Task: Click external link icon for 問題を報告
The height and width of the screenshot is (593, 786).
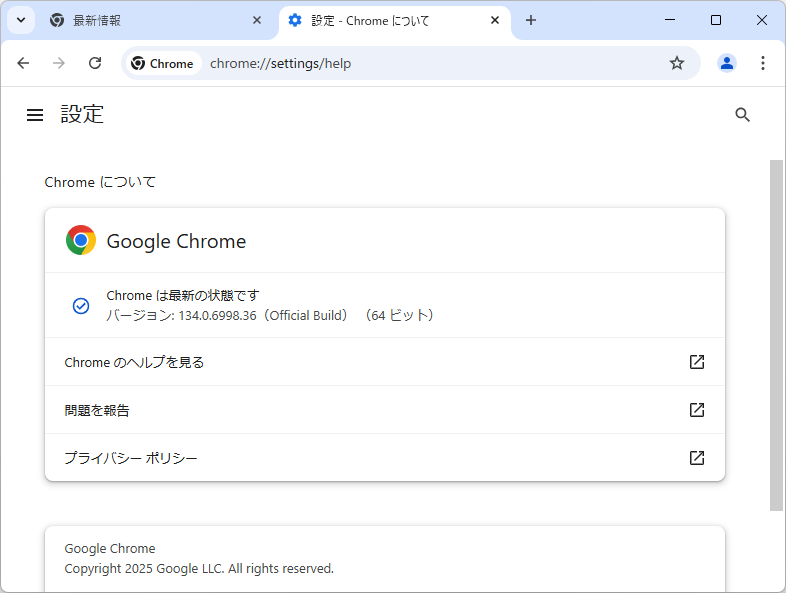Action: tap(697, 410)
